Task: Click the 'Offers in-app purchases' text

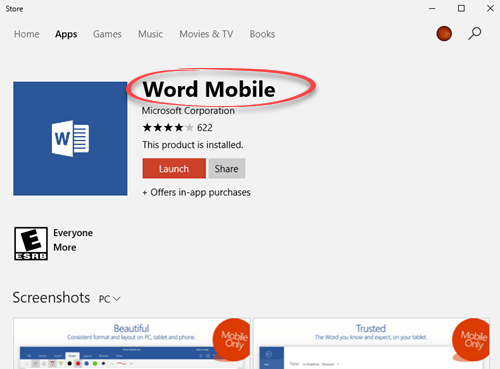Action: click(x=196, y=192)
